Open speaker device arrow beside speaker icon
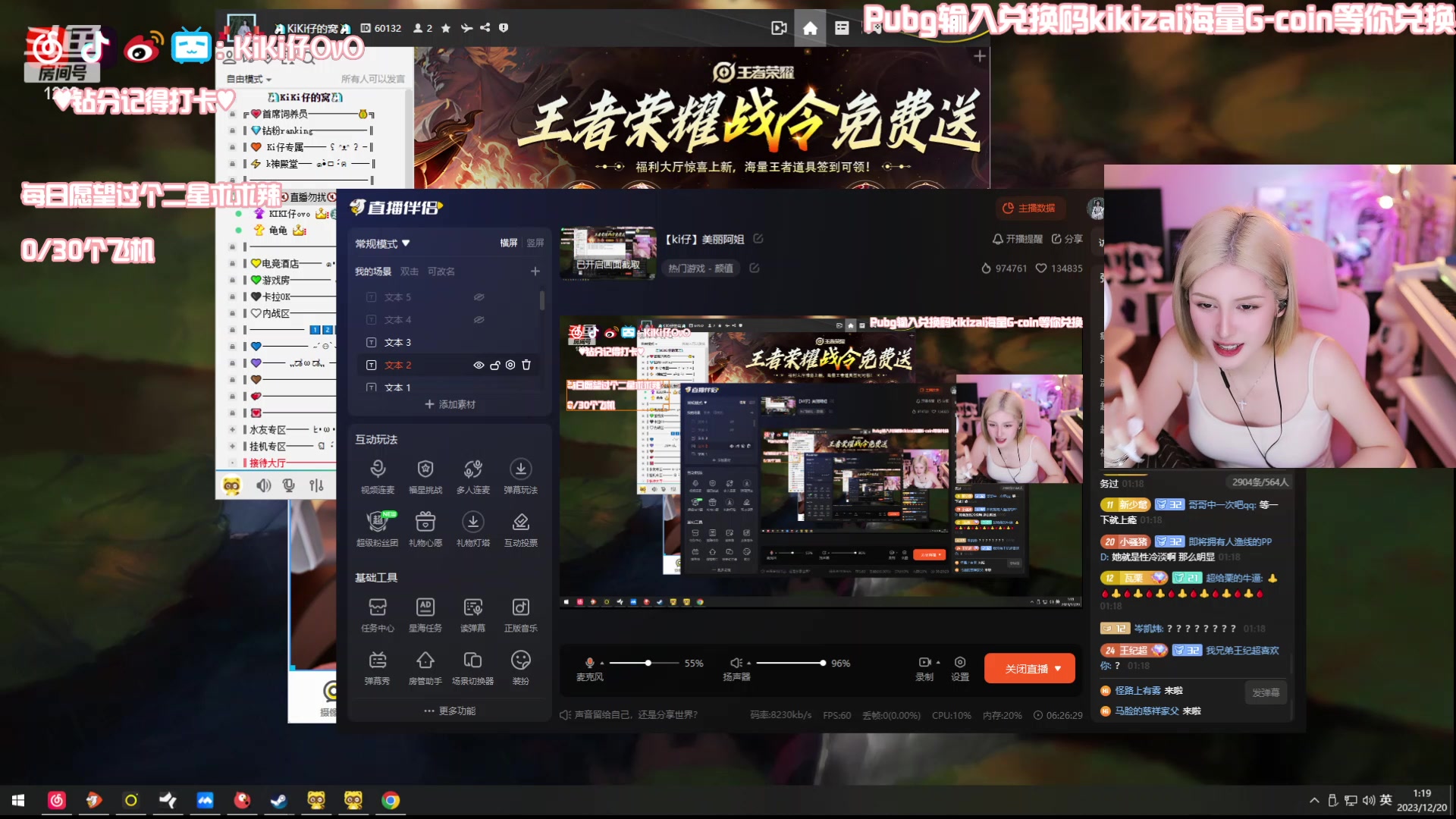 click(x=748, y=663)
